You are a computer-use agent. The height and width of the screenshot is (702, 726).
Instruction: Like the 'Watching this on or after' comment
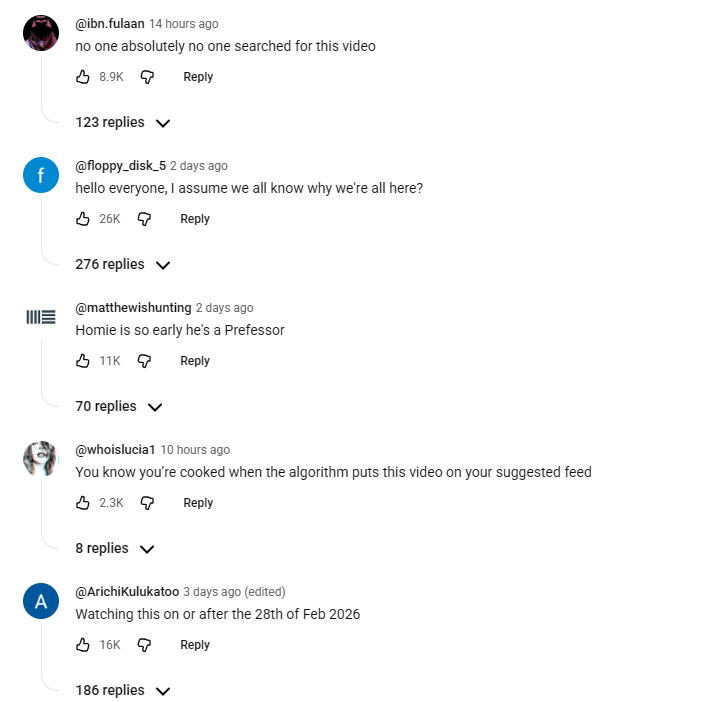(83, 645)
